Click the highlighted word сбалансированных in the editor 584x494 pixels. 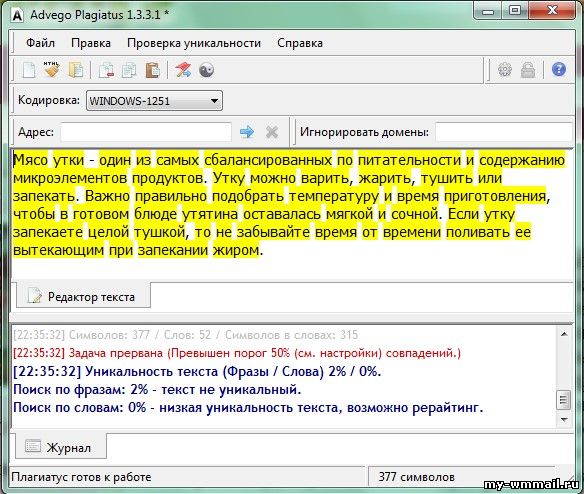(x=267, y=160)
